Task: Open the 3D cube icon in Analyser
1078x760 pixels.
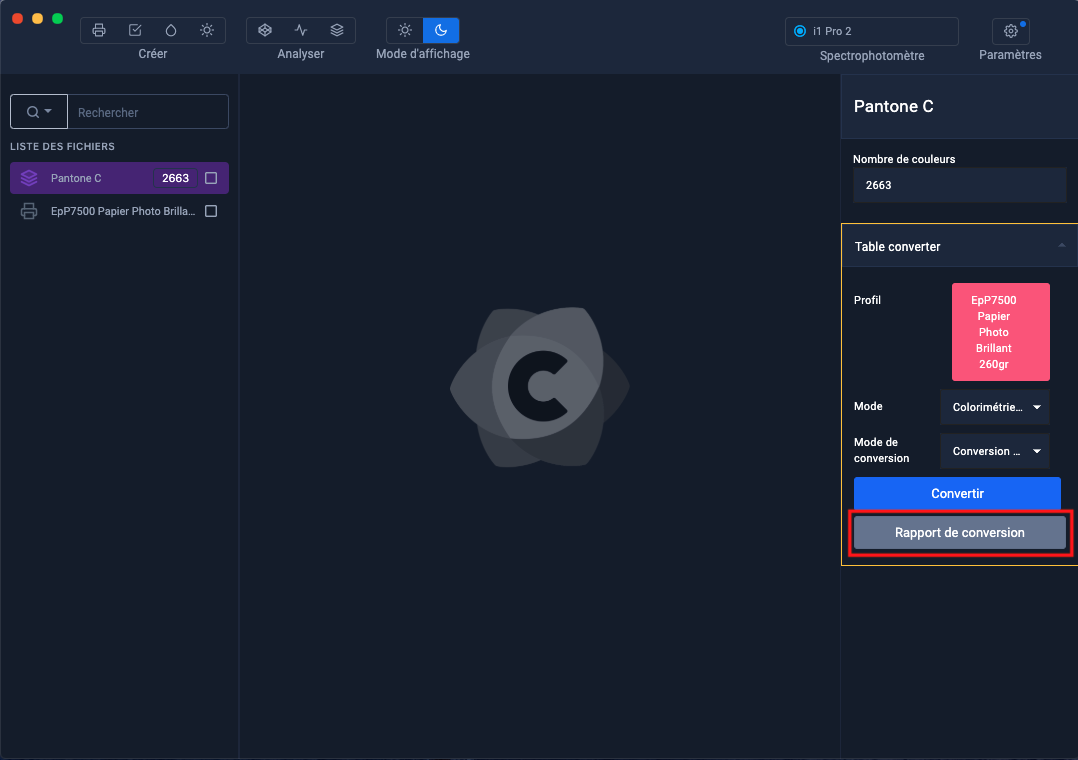Action: pos(265,30)
